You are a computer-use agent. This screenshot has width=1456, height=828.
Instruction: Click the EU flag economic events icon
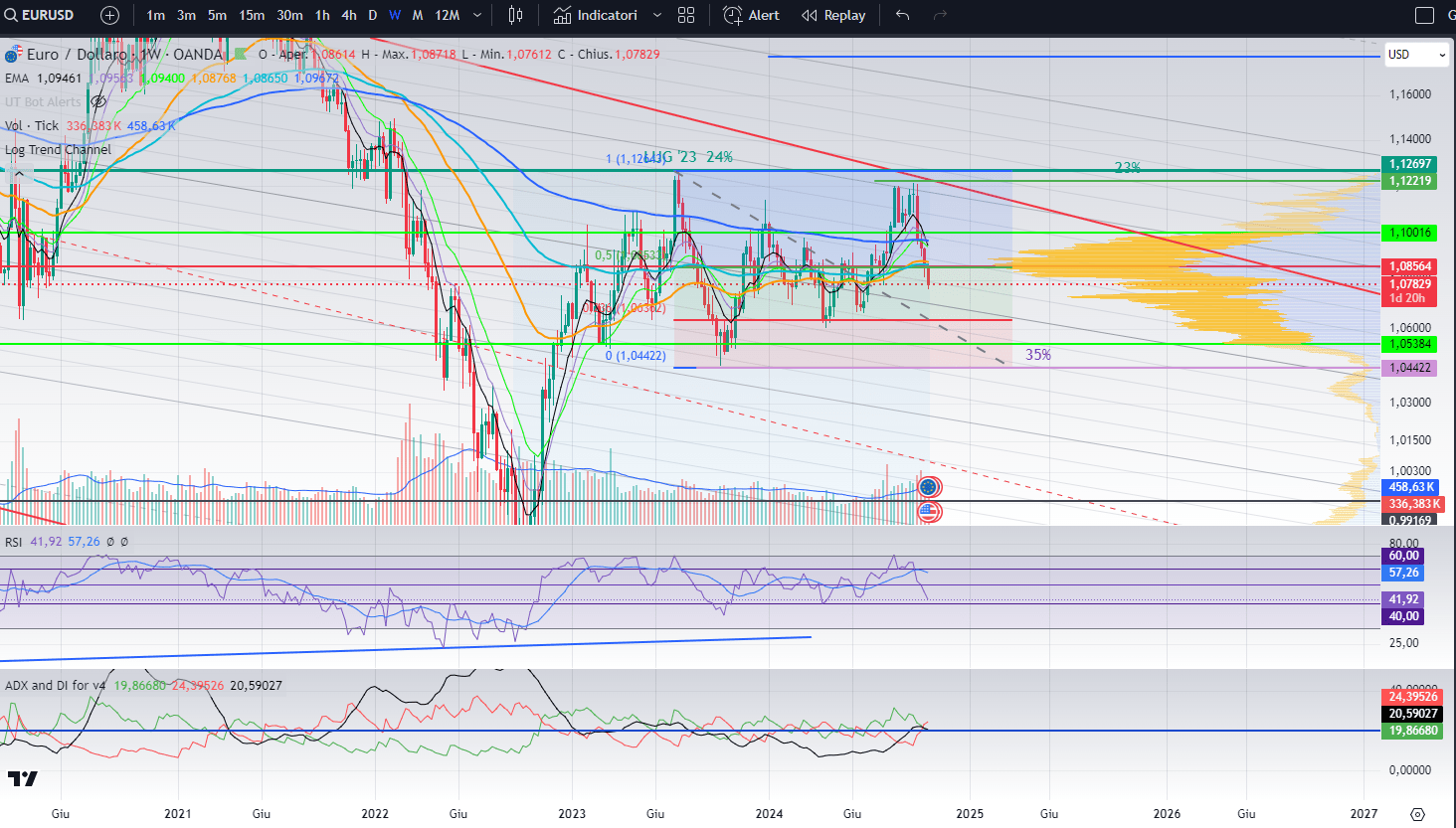pyautogui.click(x=927, y=487)
